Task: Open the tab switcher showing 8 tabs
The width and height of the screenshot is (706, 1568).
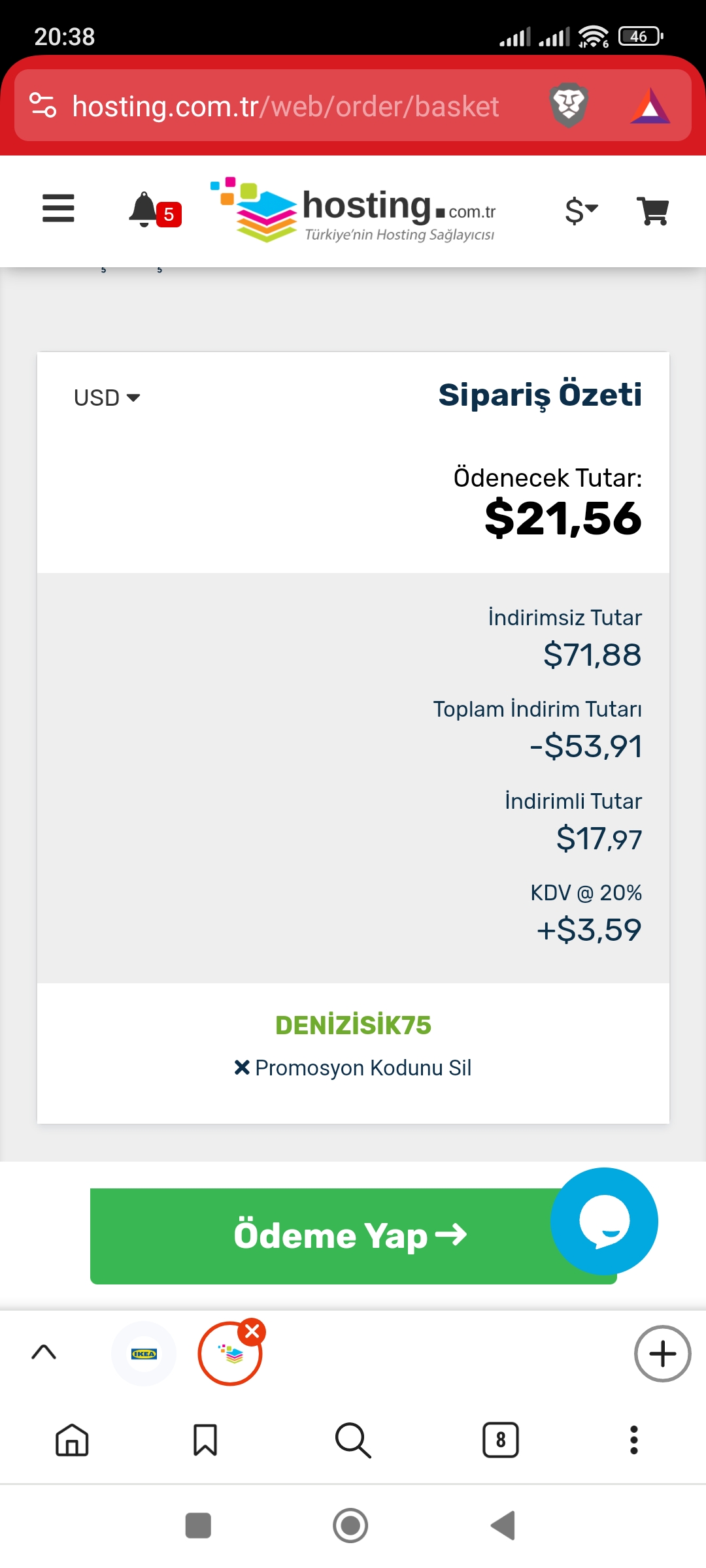Action: click(501, 1440)
